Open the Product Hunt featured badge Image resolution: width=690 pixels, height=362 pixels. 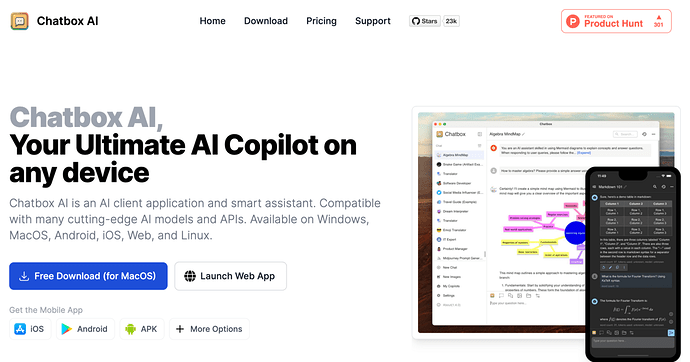tap(616, 21)
